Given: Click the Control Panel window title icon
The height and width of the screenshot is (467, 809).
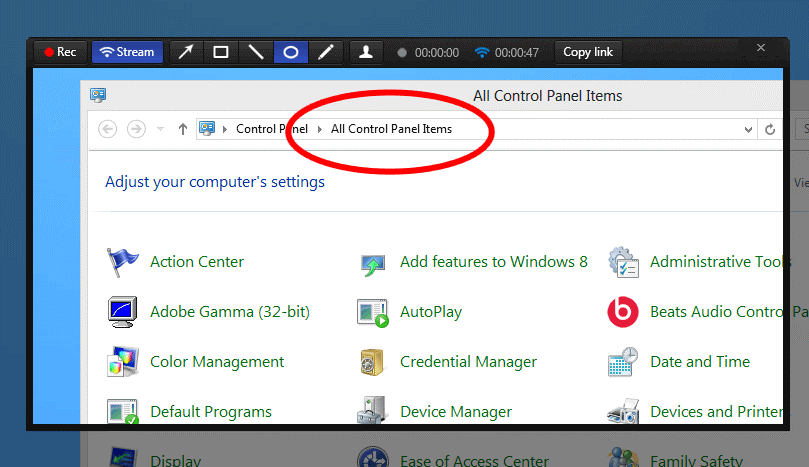Looking at the screenshot, I should coord(98,95).
